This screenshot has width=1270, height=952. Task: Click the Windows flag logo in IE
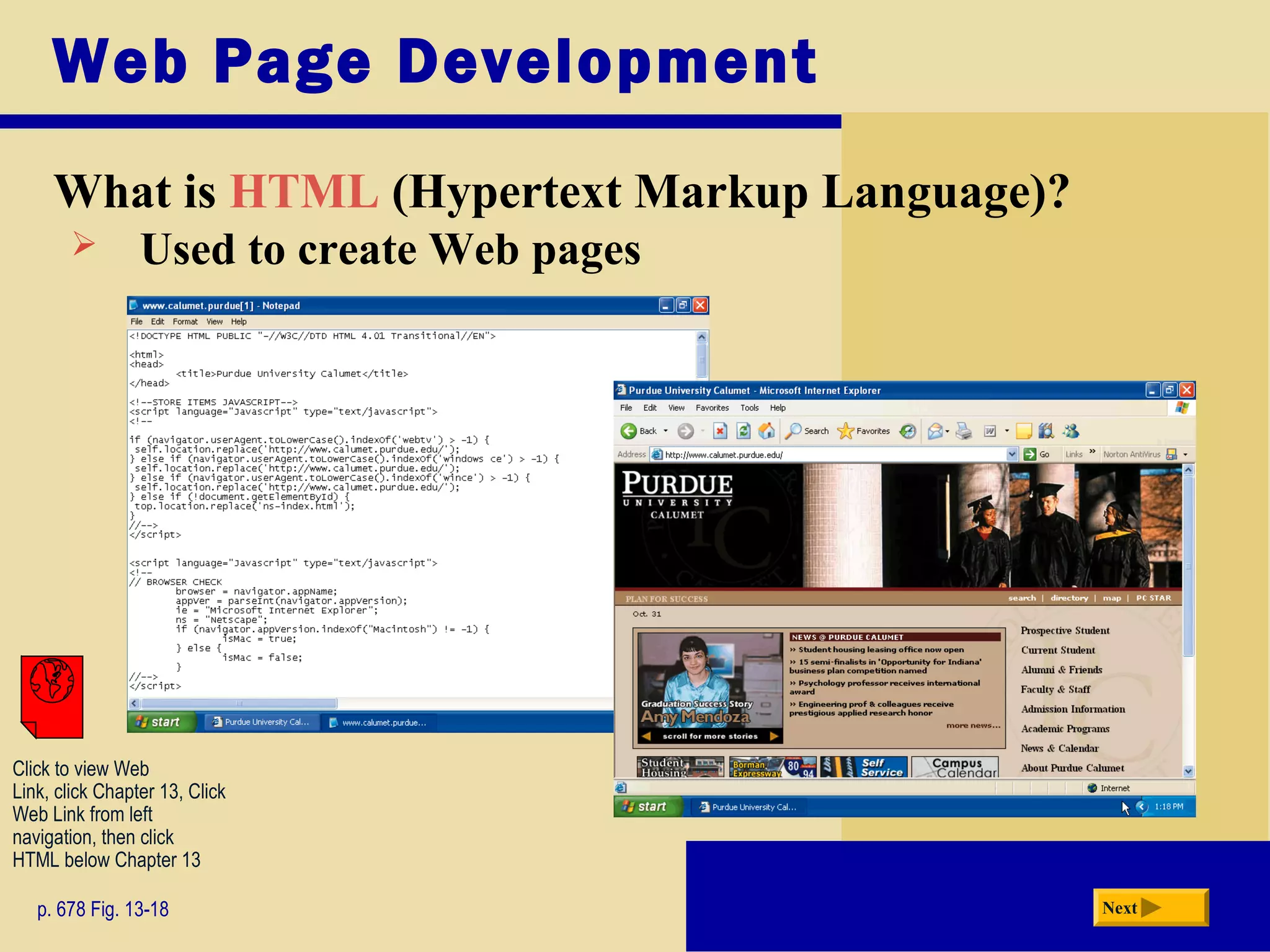tap(1182, 408)
